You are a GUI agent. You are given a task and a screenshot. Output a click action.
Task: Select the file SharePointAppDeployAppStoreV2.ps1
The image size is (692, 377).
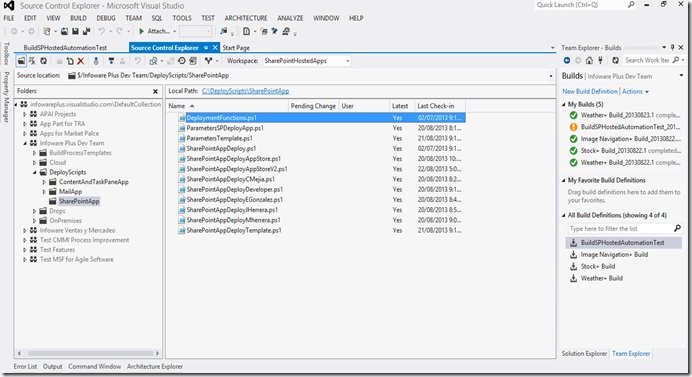pos(237,169)
